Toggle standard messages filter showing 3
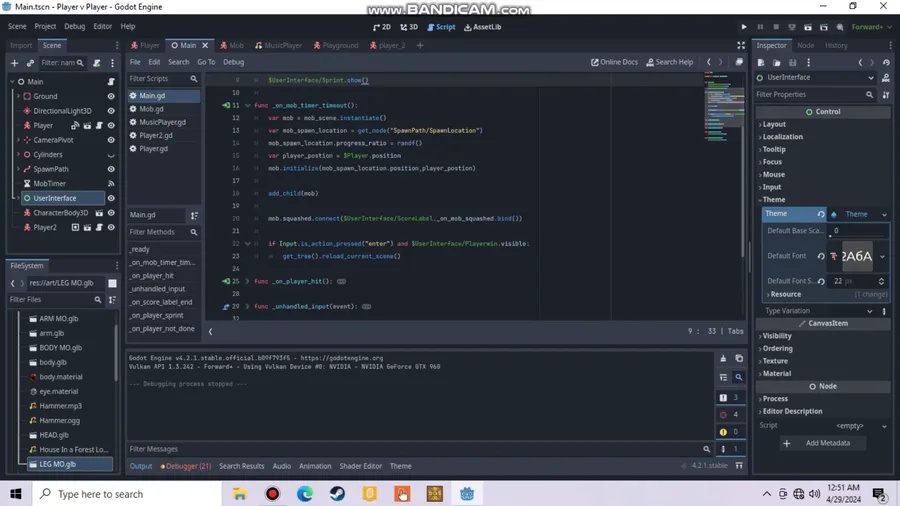Screen dimensions: 900x506 coord(730,397)
